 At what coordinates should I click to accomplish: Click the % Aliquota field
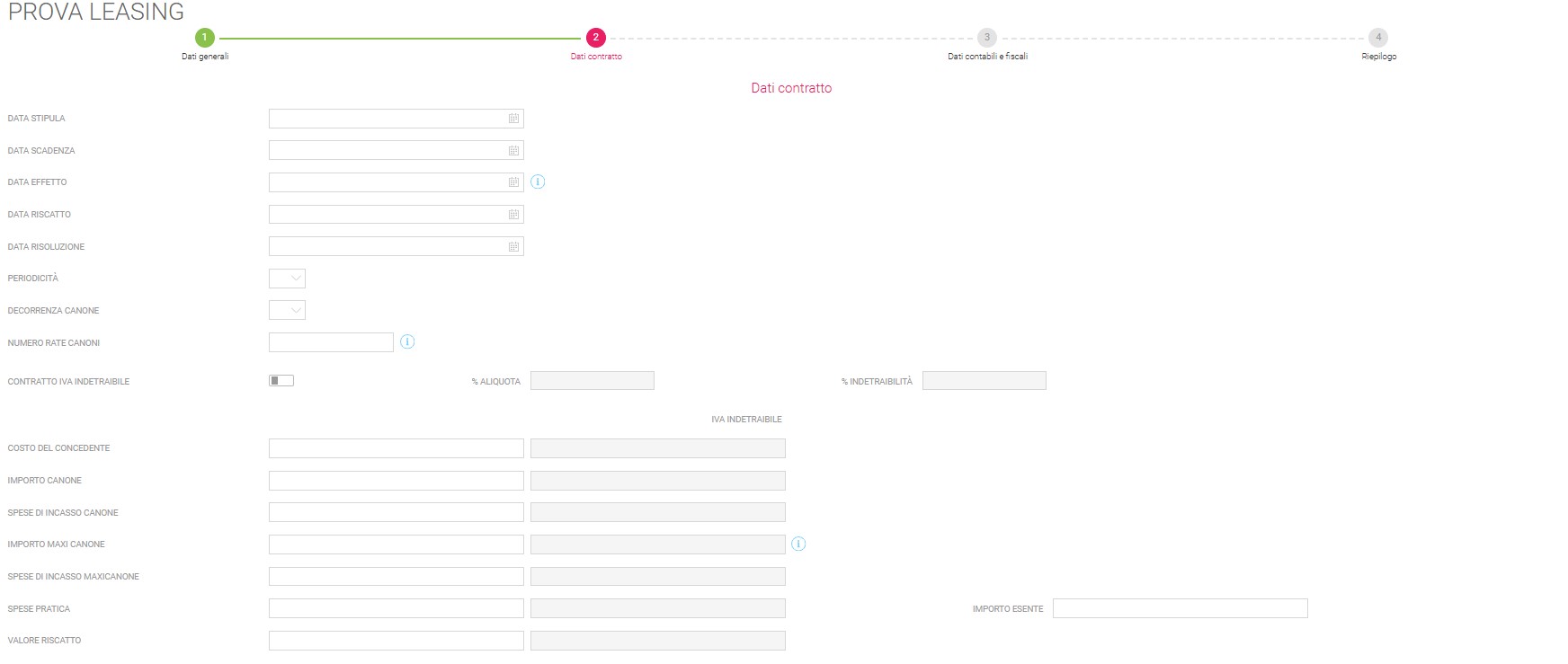(592, 381)
